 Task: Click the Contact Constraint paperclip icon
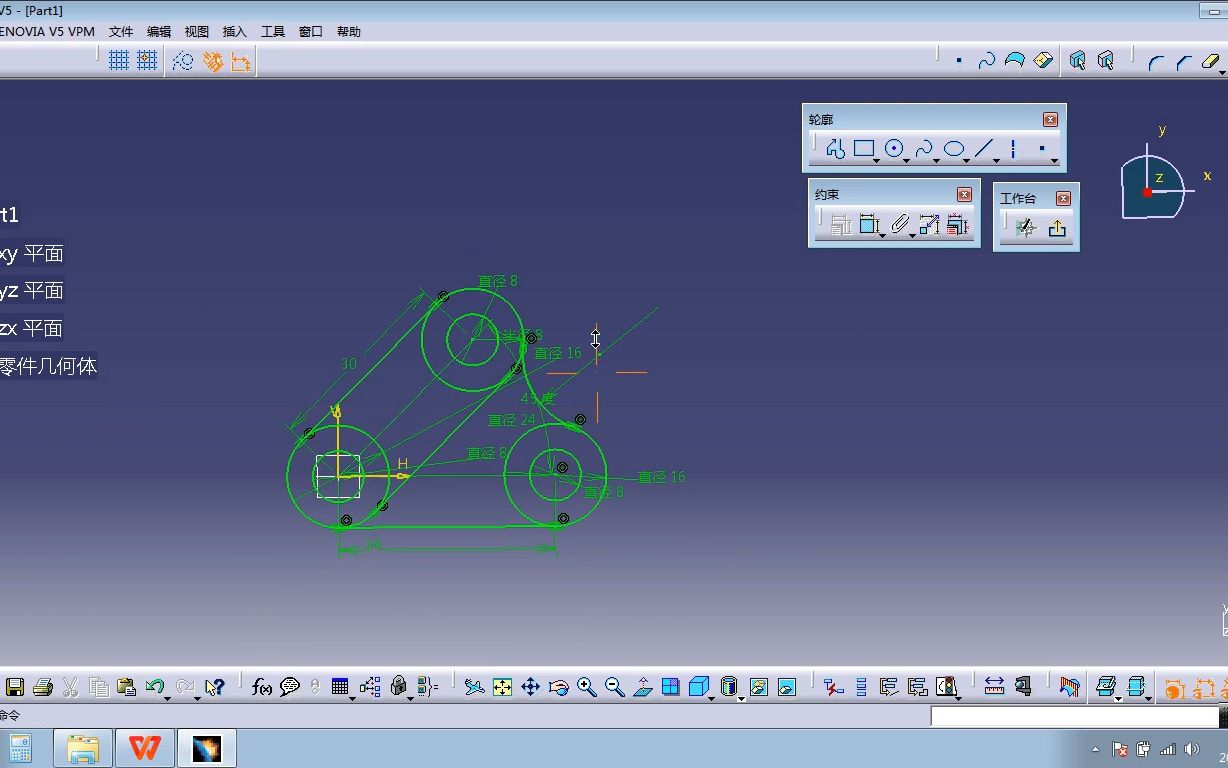(900, 225)
